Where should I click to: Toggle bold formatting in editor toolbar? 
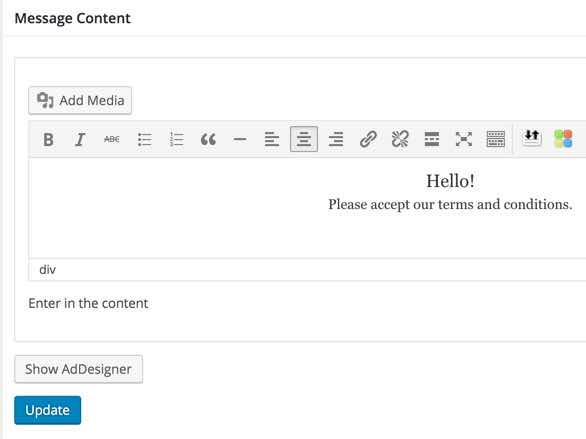(x=48, y=140)
